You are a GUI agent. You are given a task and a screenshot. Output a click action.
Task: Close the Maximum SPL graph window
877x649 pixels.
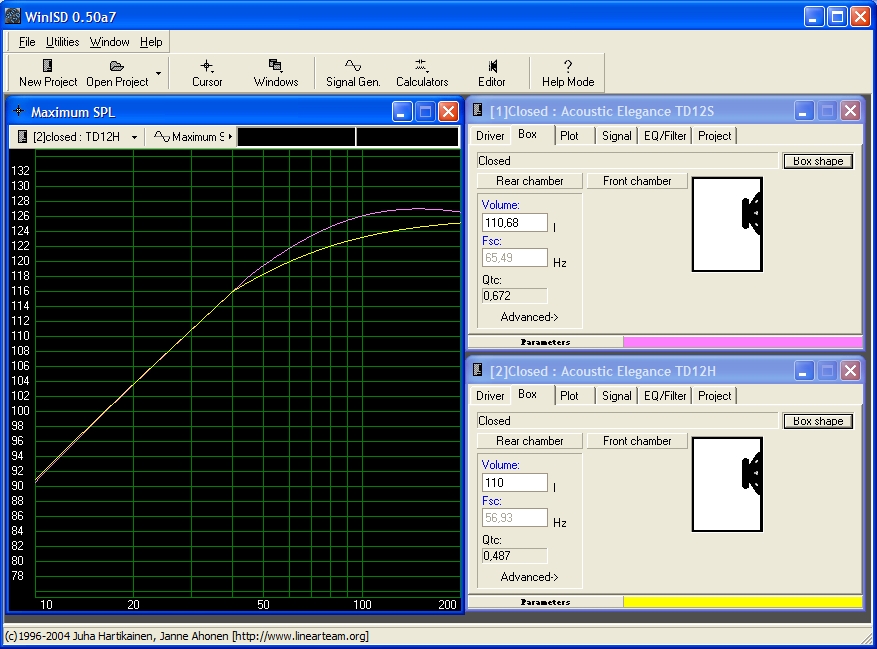449,112
